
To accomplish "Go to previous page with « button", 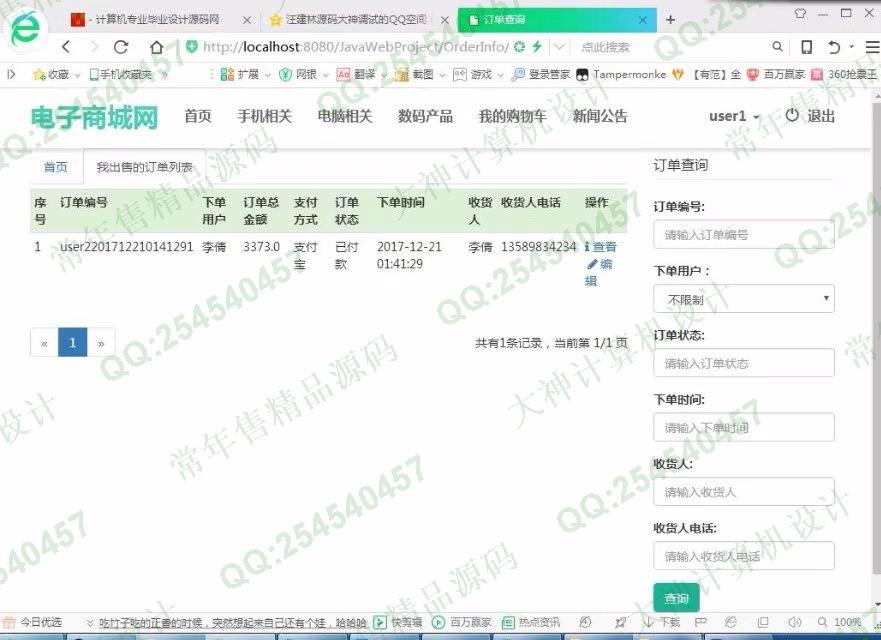I will tap(44, 342).
